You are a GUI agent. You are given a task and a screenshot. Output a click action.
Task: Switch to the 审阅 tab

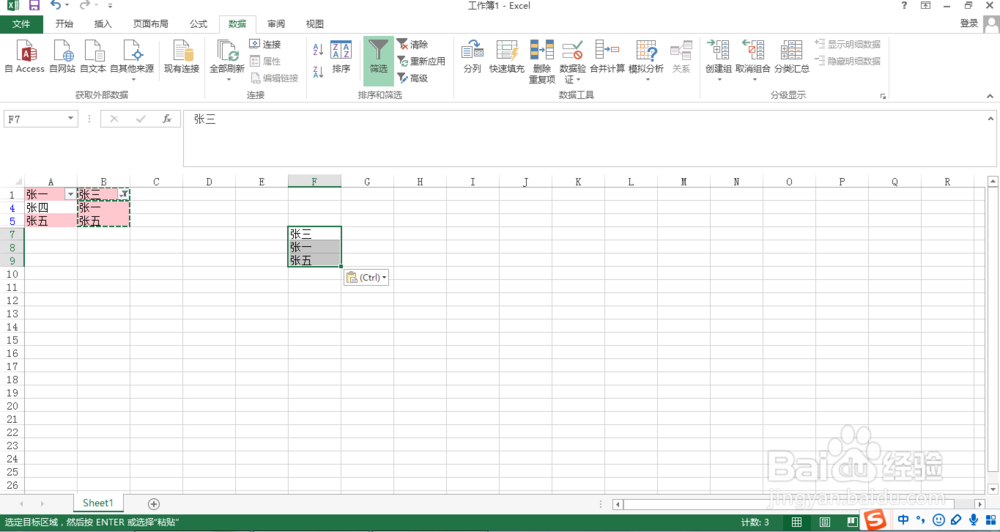[276, 24]
